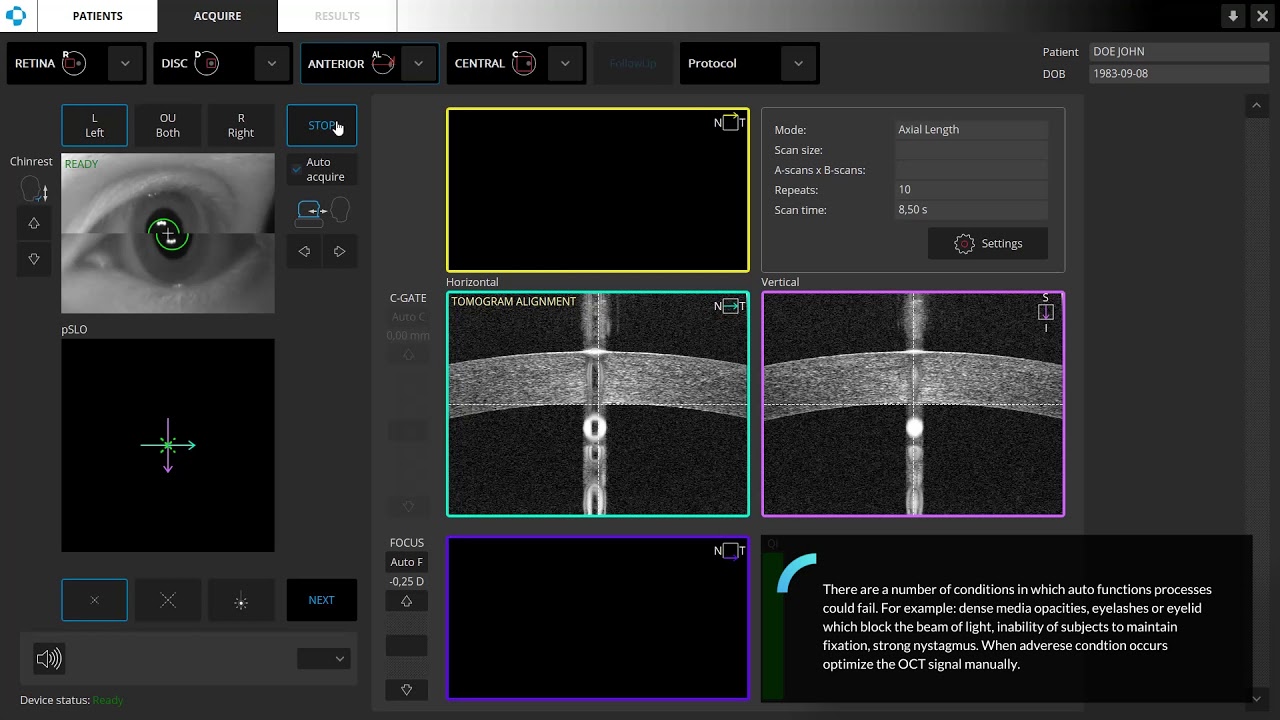Open the dropdown next to speaker
Viewport: 1280px width, 720px height.
tap(324, 659)
